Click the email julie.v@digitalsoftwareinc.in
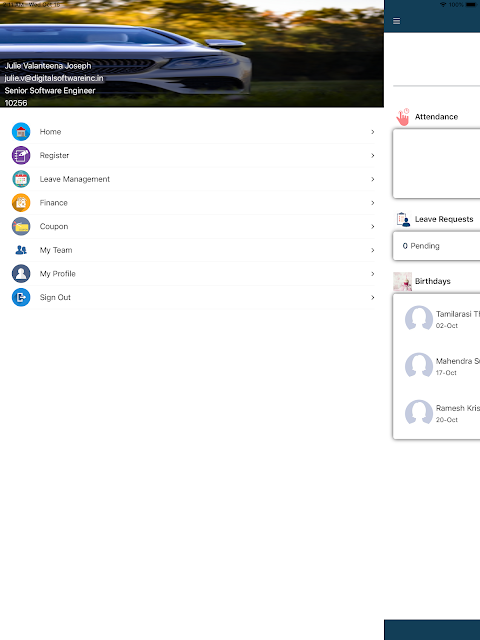 (54, 78)
